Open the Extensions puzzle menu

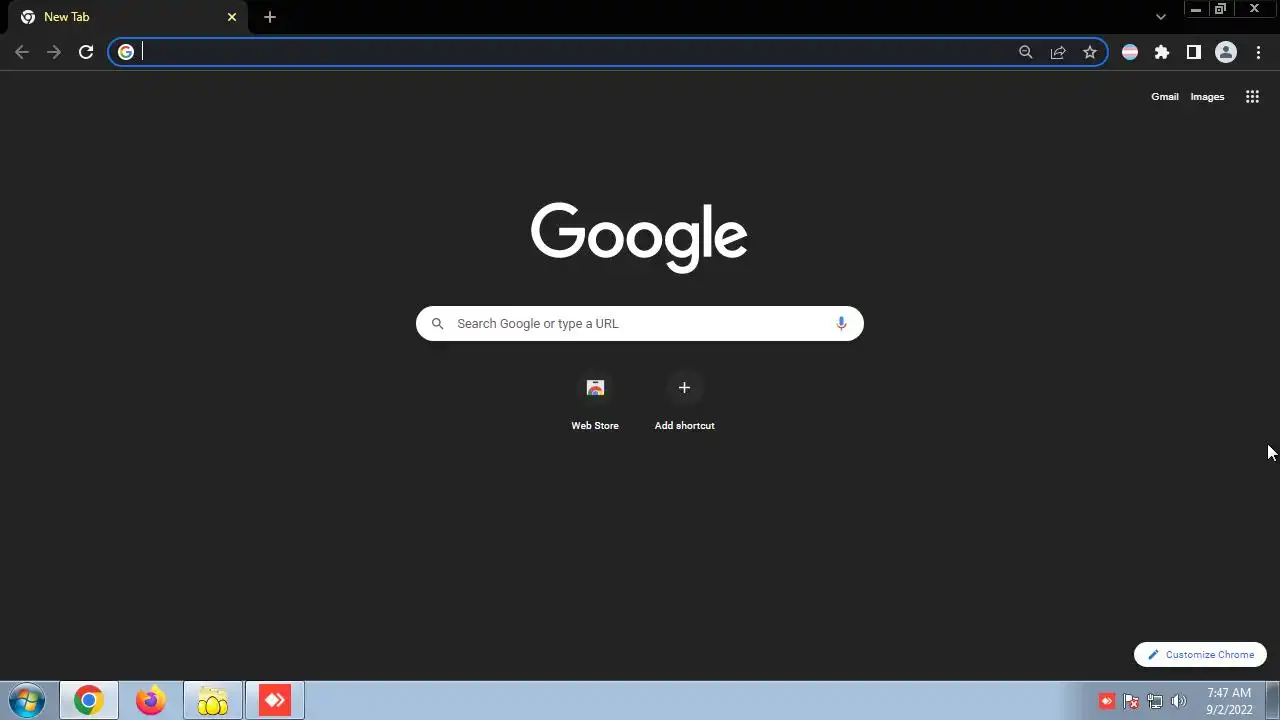(x=1162, y=52)
